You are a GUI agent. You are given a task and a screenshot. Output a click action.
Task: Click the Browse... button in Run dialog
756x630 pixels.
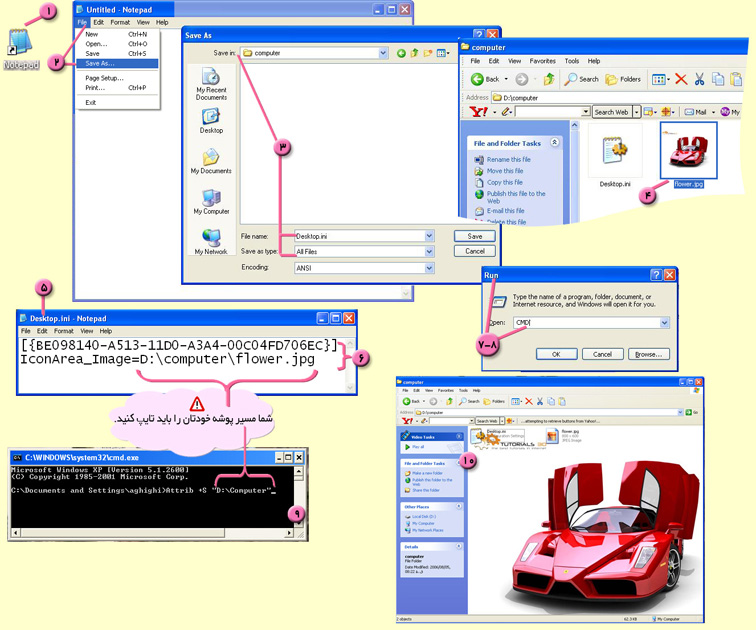[x=647, y=354]
